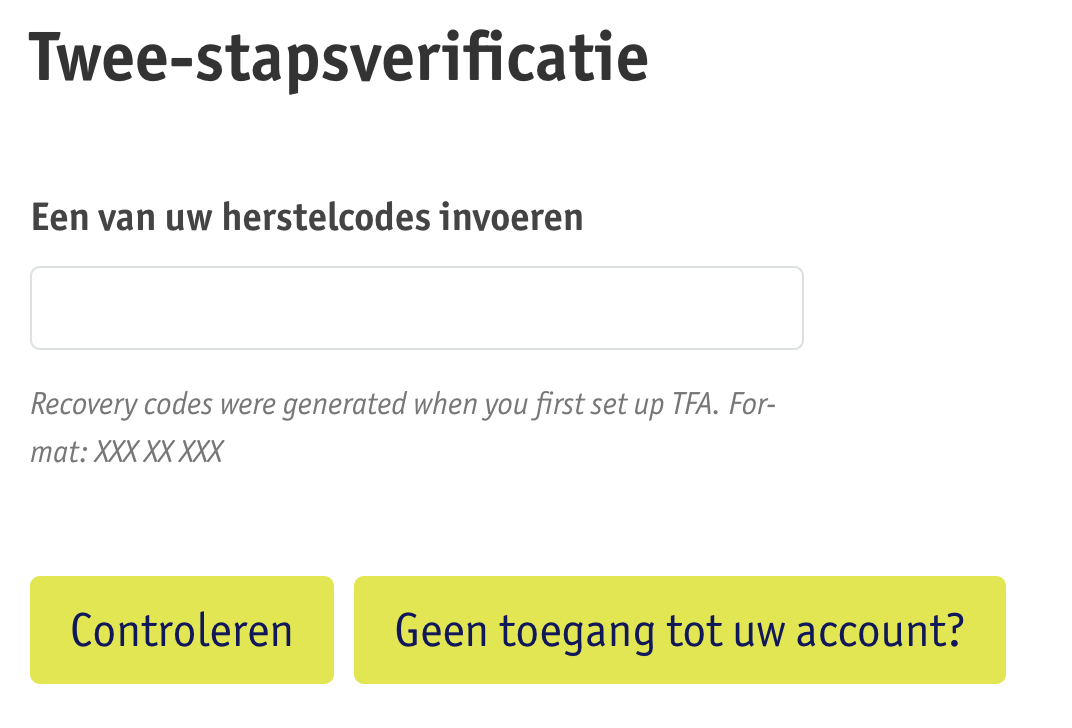Hit the left yellow Controleren button
The image size is (1072, 728).
tap(181, 630)
